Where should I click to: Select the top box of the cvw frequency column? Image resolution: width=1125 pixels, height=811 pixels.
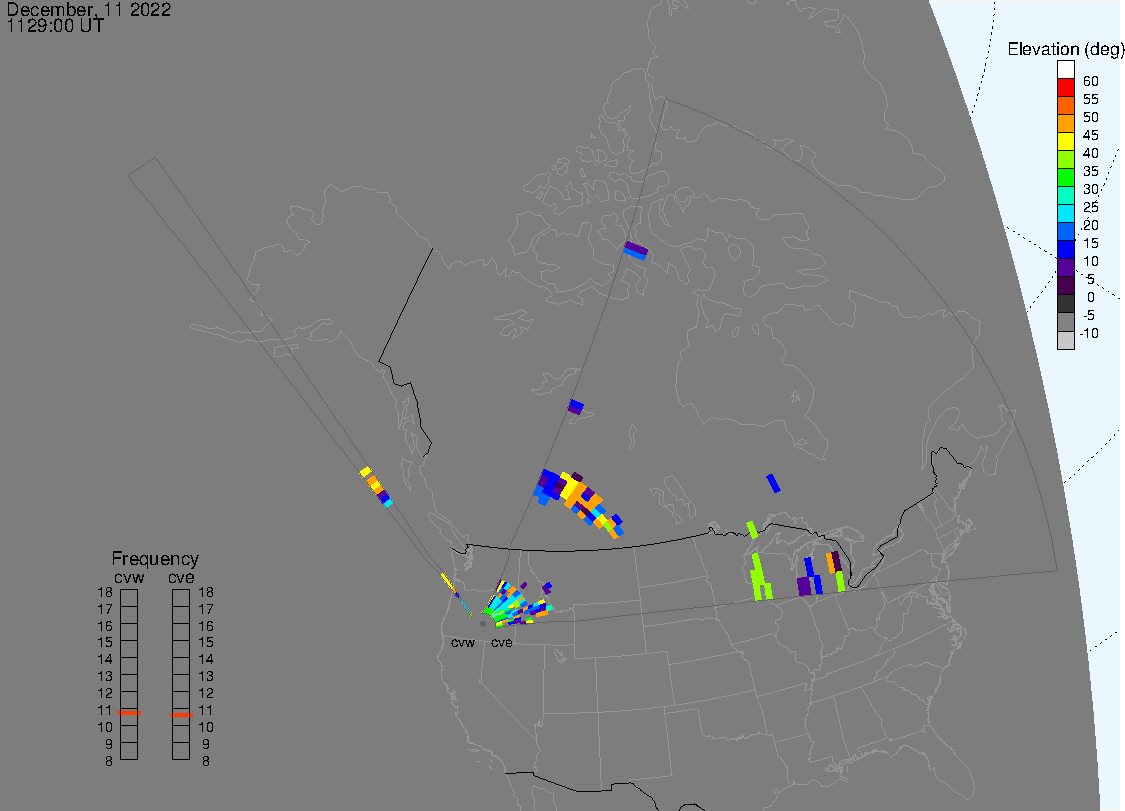(x=129, y=597)
